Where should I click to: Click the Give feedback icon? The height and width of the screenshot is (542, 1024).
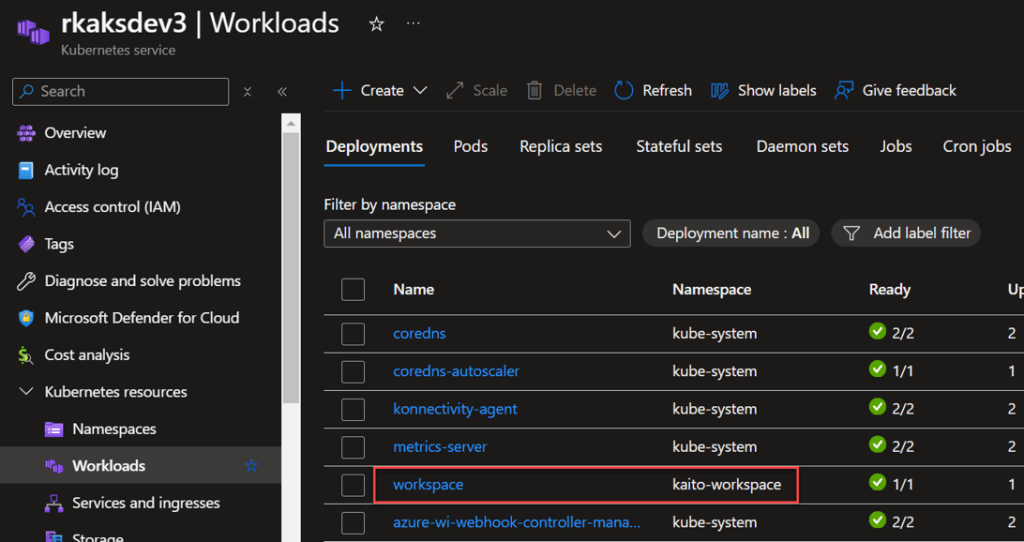(x=845, y=91)
